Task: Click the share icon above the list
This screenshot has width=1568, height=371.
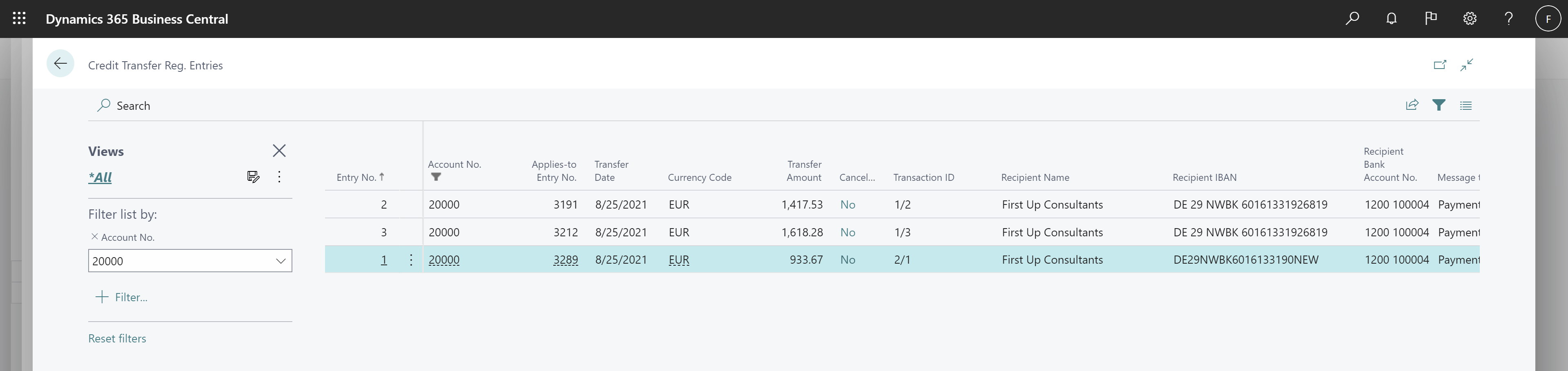Action: 1412,105
